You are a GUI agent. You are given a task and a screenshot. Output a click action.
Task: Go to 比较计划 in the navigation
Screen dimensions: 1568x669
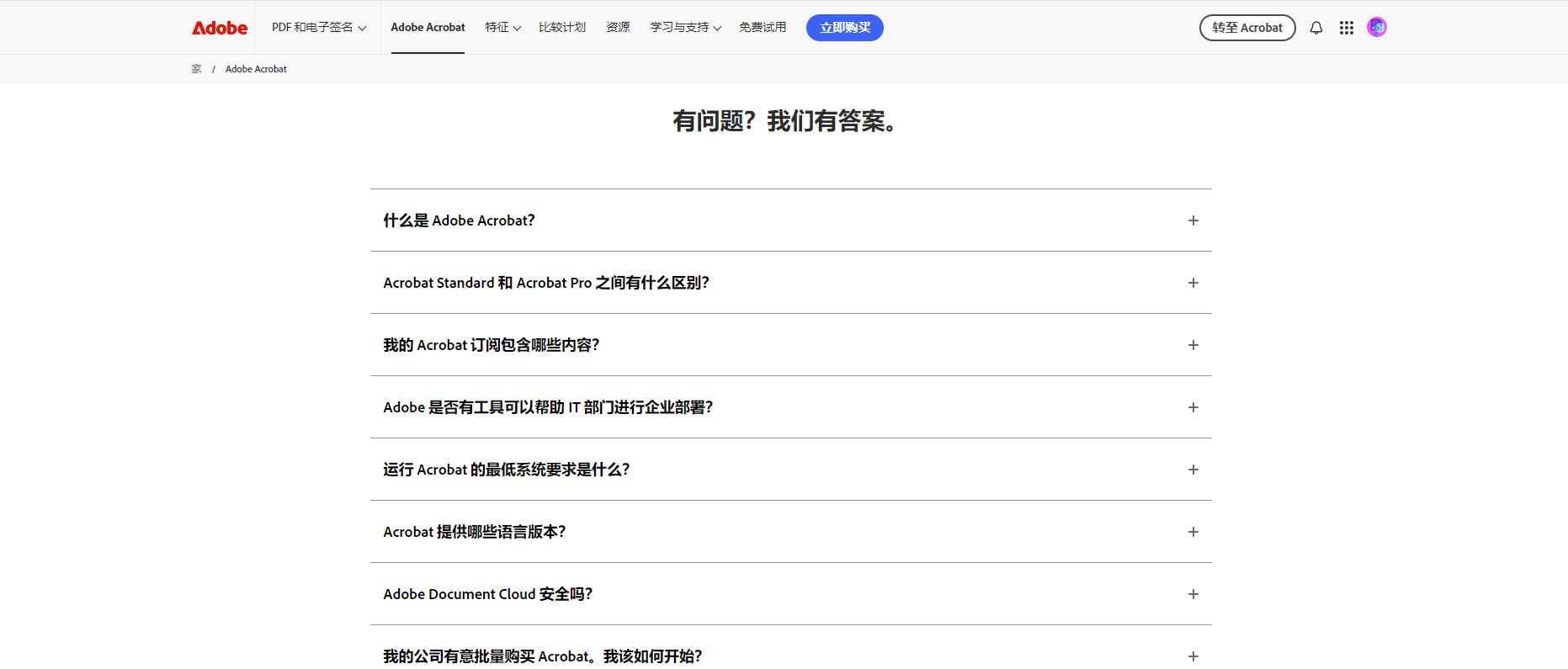click(562, 28)
